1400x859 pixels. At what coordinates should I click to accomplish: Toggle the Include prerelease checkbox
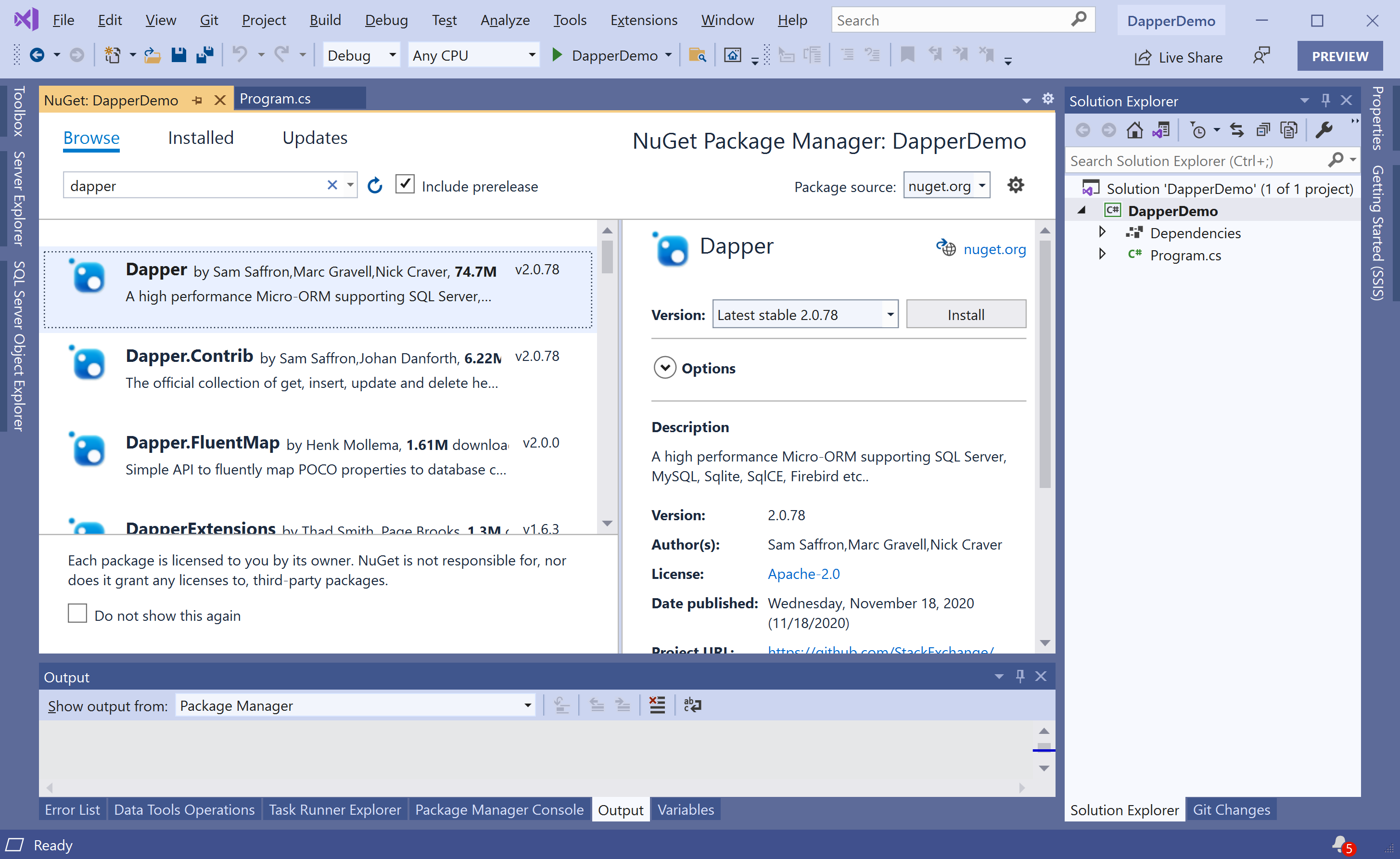(x=405, y=184)
